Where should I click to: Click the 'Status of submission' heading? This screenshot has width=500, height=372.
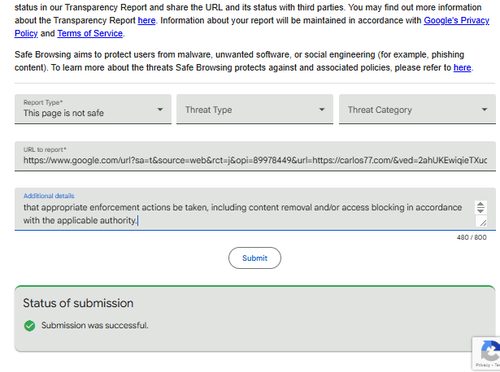pos(78,303)
